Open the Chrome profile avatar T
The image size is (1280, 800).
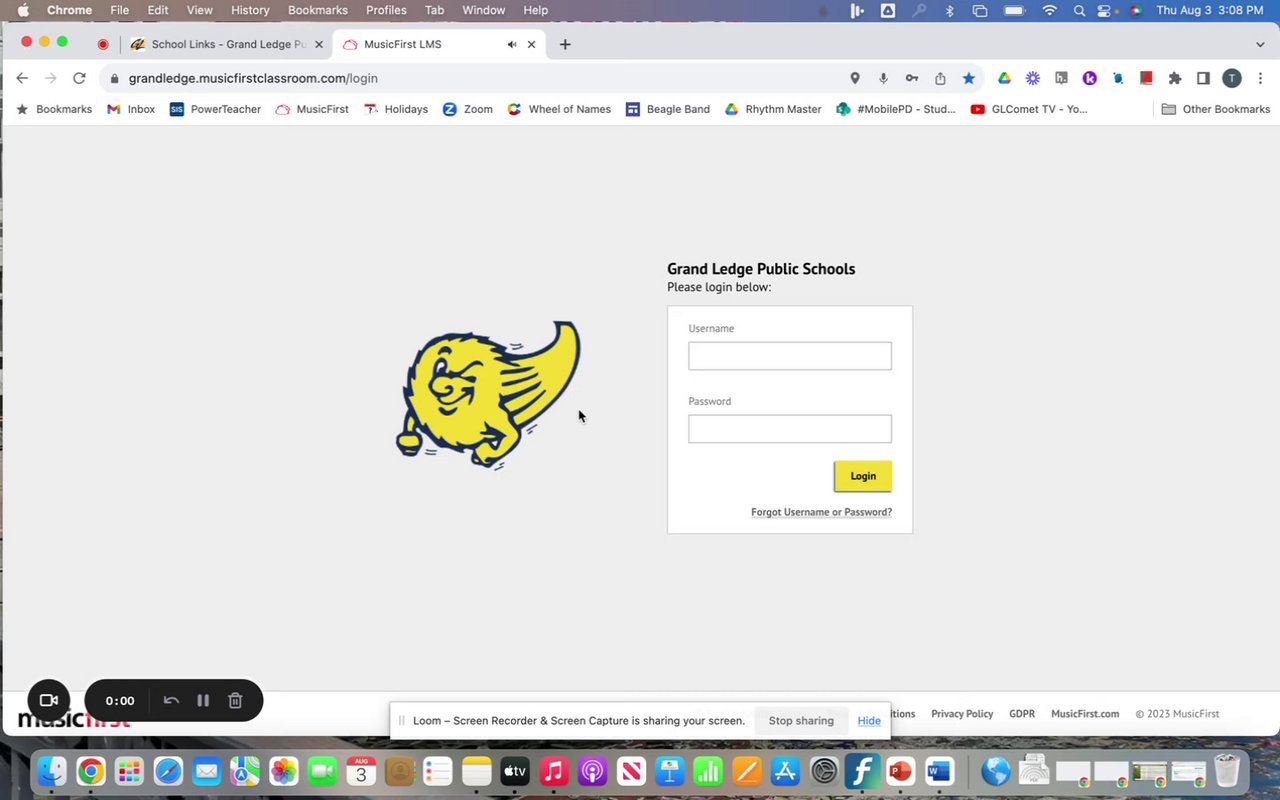point(1232,78)
